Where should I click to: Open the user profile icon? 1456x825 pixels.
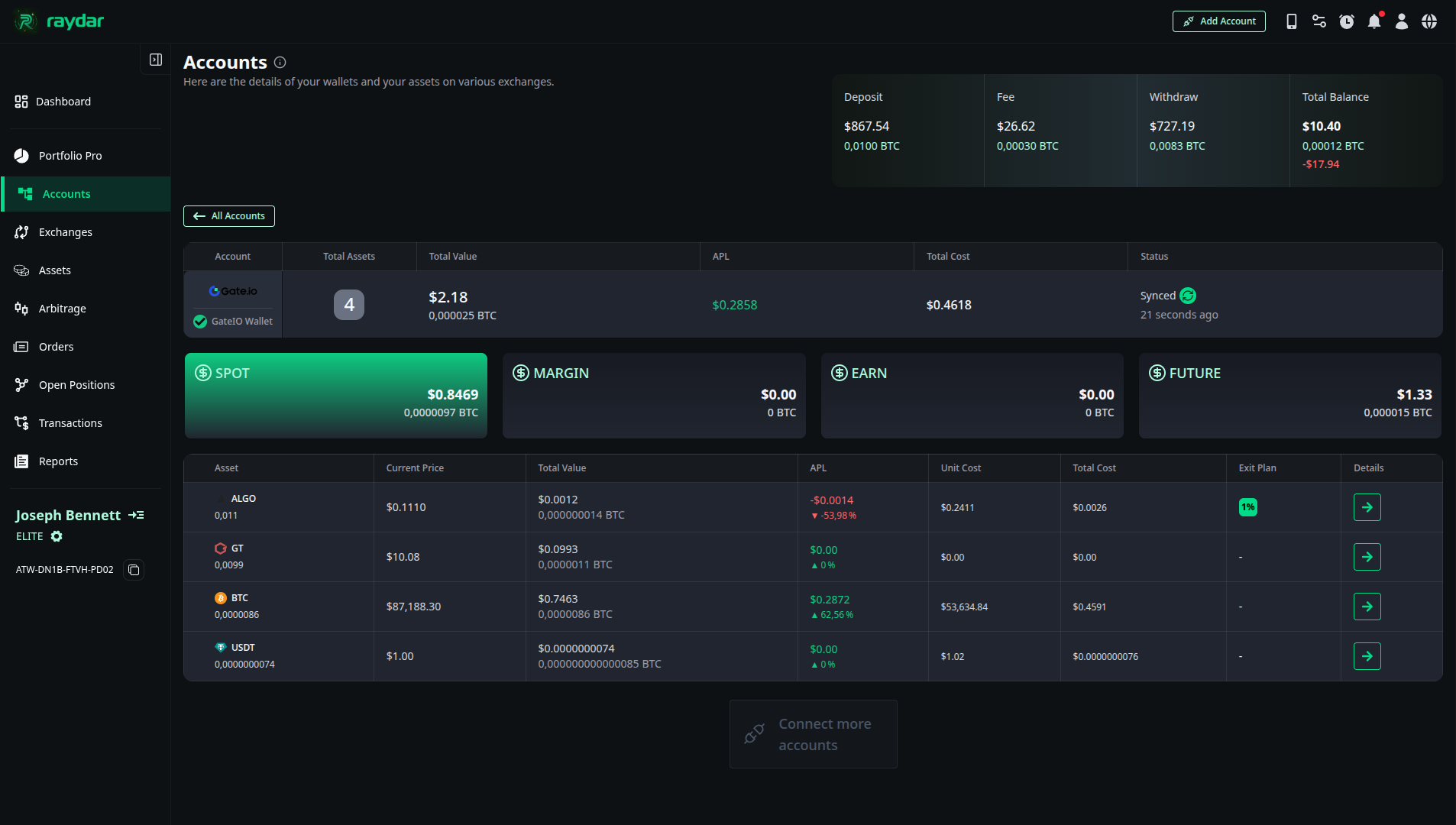[x=1401, y=21]
